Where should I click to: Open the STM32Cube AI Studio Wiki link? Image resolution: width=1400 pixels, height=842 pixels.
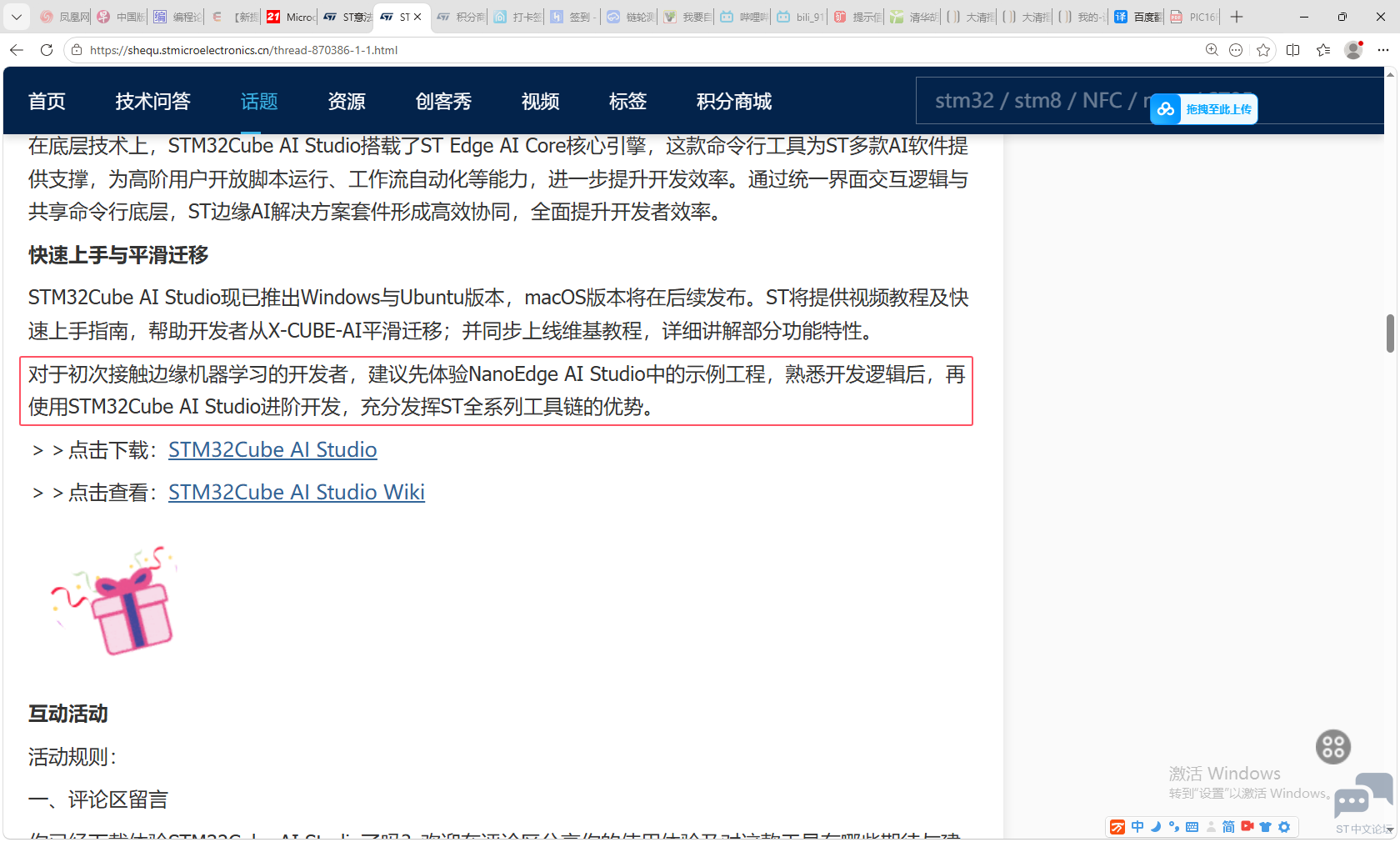pyautogui.click(x=297, y=493)
